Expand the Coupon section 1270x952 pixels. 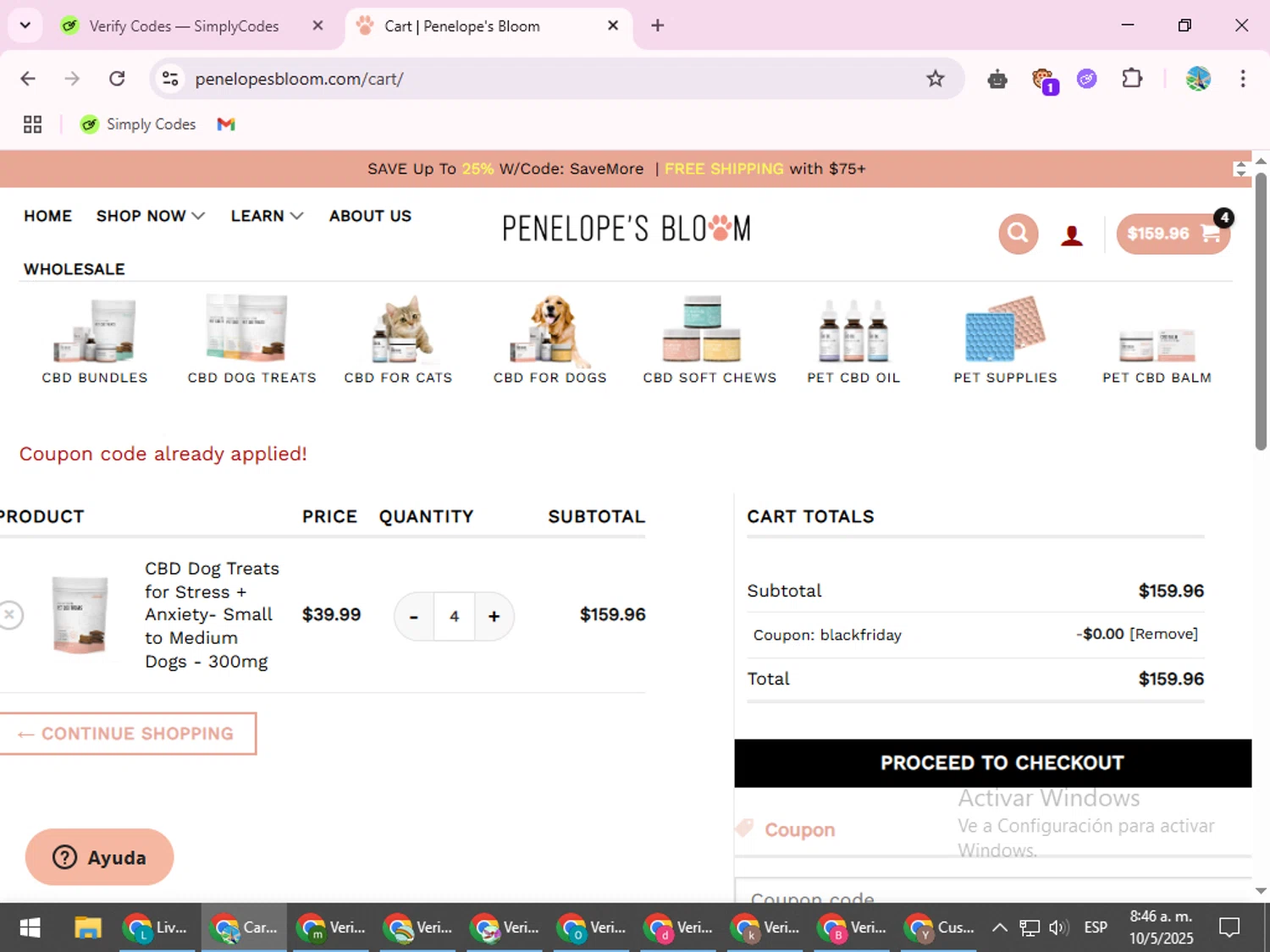point(799,830)
